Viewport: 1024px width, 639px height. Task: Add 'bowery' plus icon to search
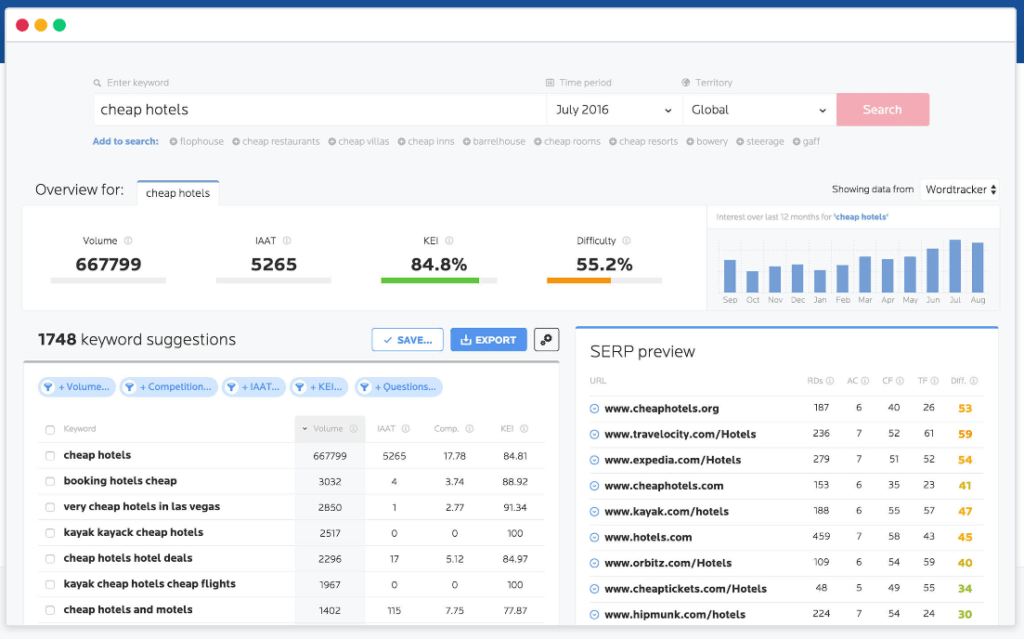690,142
